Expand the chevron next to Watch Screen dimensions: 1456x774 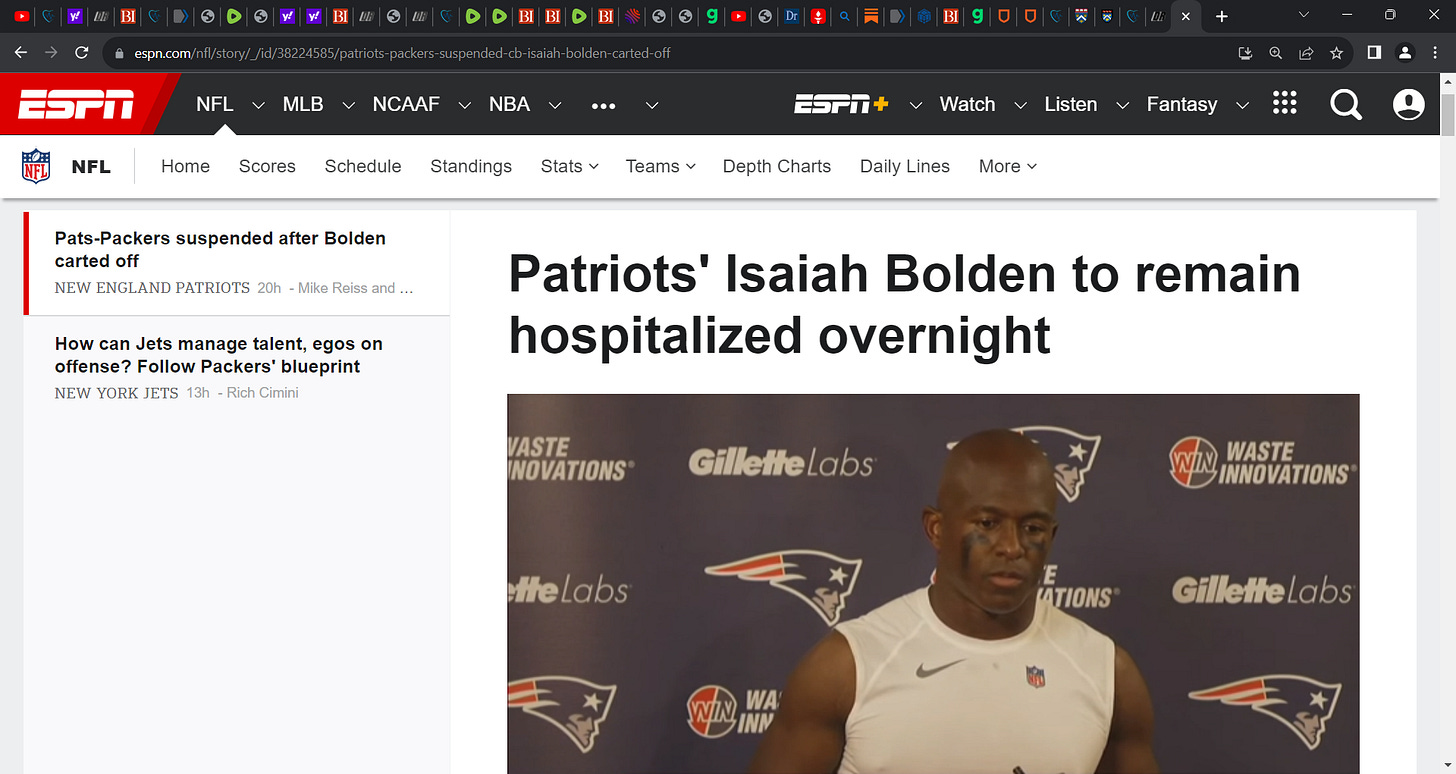coord(1020,105)
